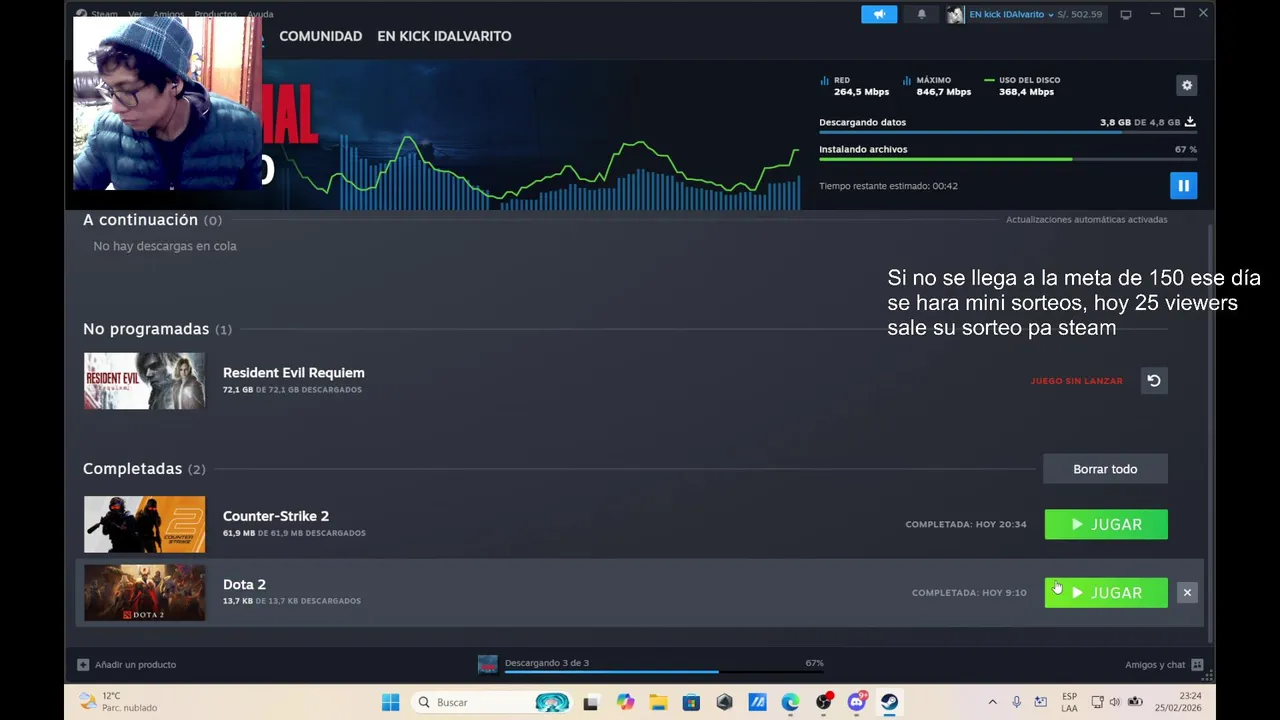Click the RED 264,5 Mbps stat
Viewport: 1280px width, 720px height.
point(855,86)
